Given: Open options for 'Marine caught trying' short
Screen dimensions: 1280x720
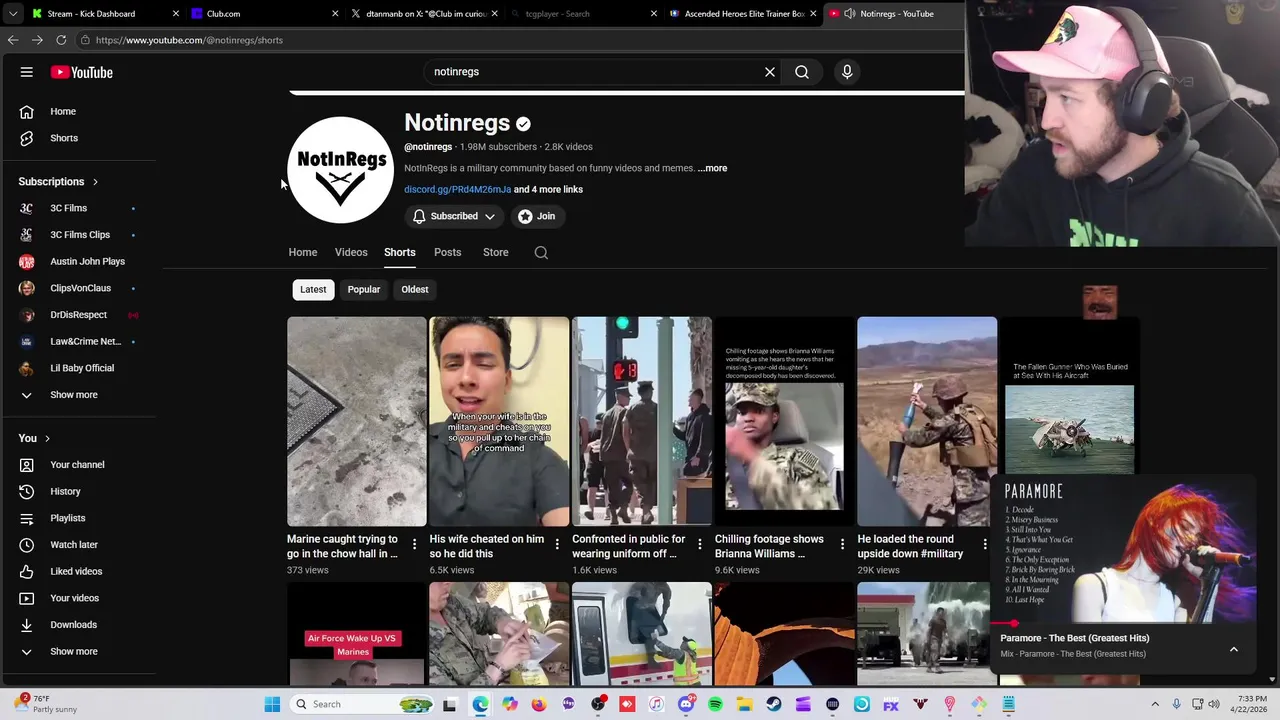Looking at the screenshot, I should (414, 545).
